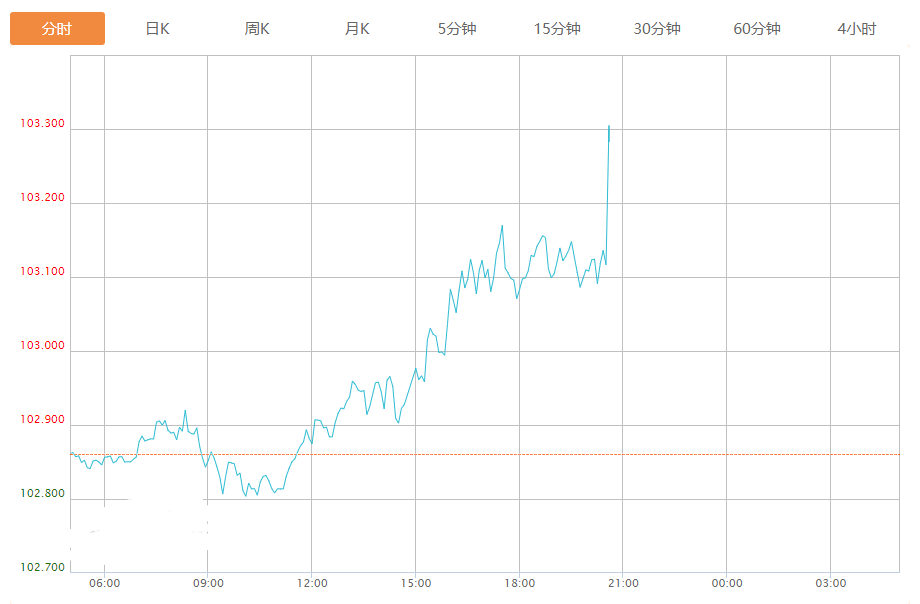
Task: Click the 00:00 time axis label
Action: point(727,584)
